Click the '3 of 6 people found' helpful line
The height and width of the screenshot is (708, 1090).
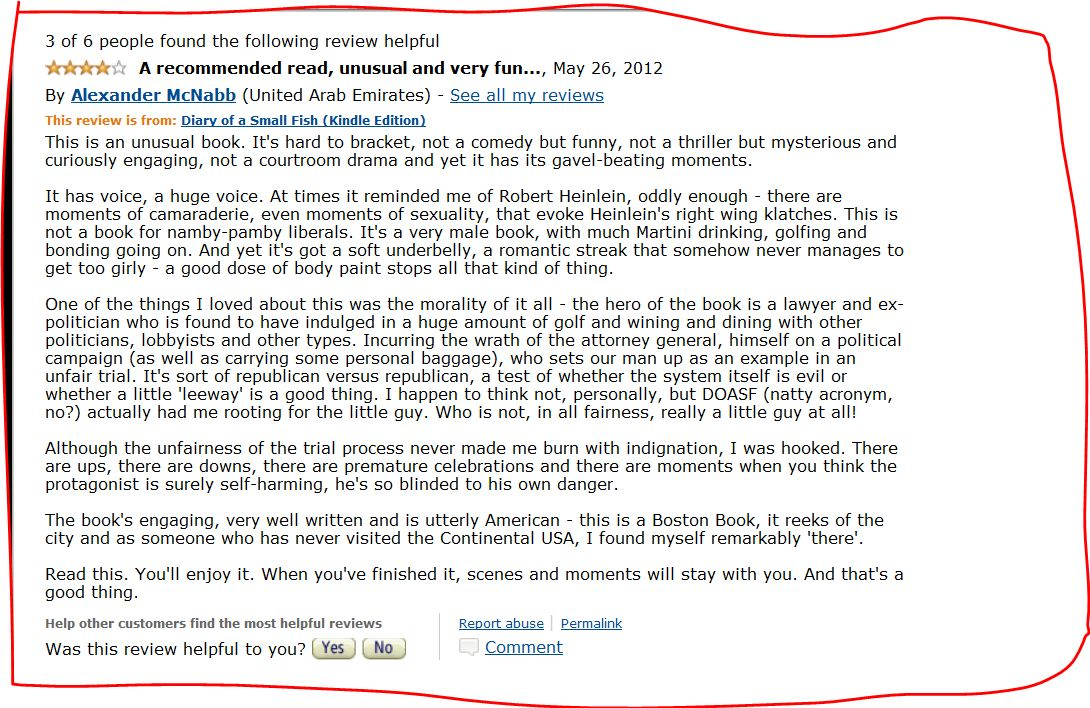pyautogui.click(x=242, y=41)
